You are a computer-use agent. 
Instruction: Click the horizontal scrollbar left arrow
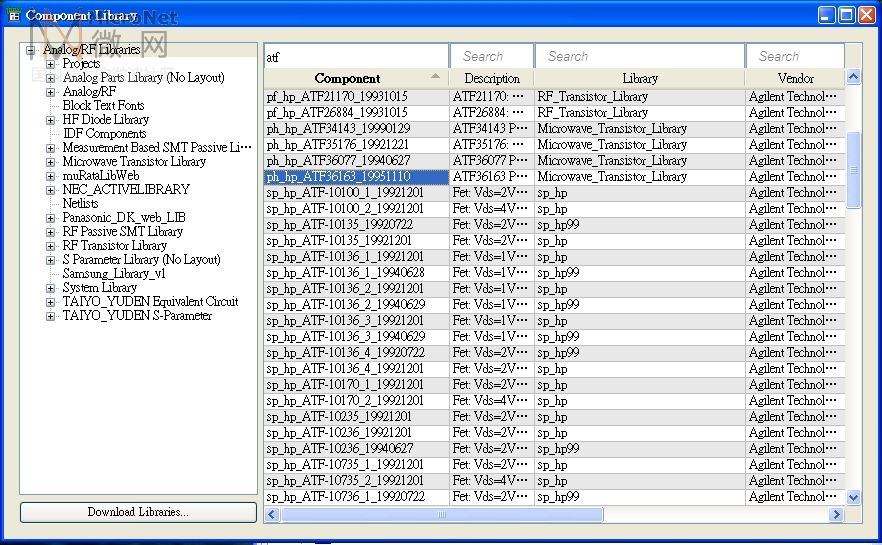272,514
